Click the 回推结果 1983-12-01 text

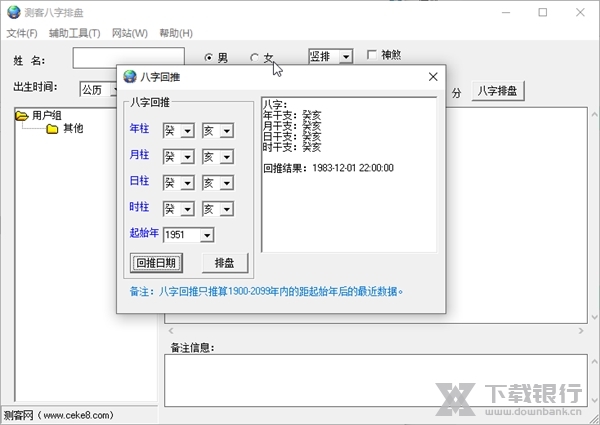click(328, 168)
